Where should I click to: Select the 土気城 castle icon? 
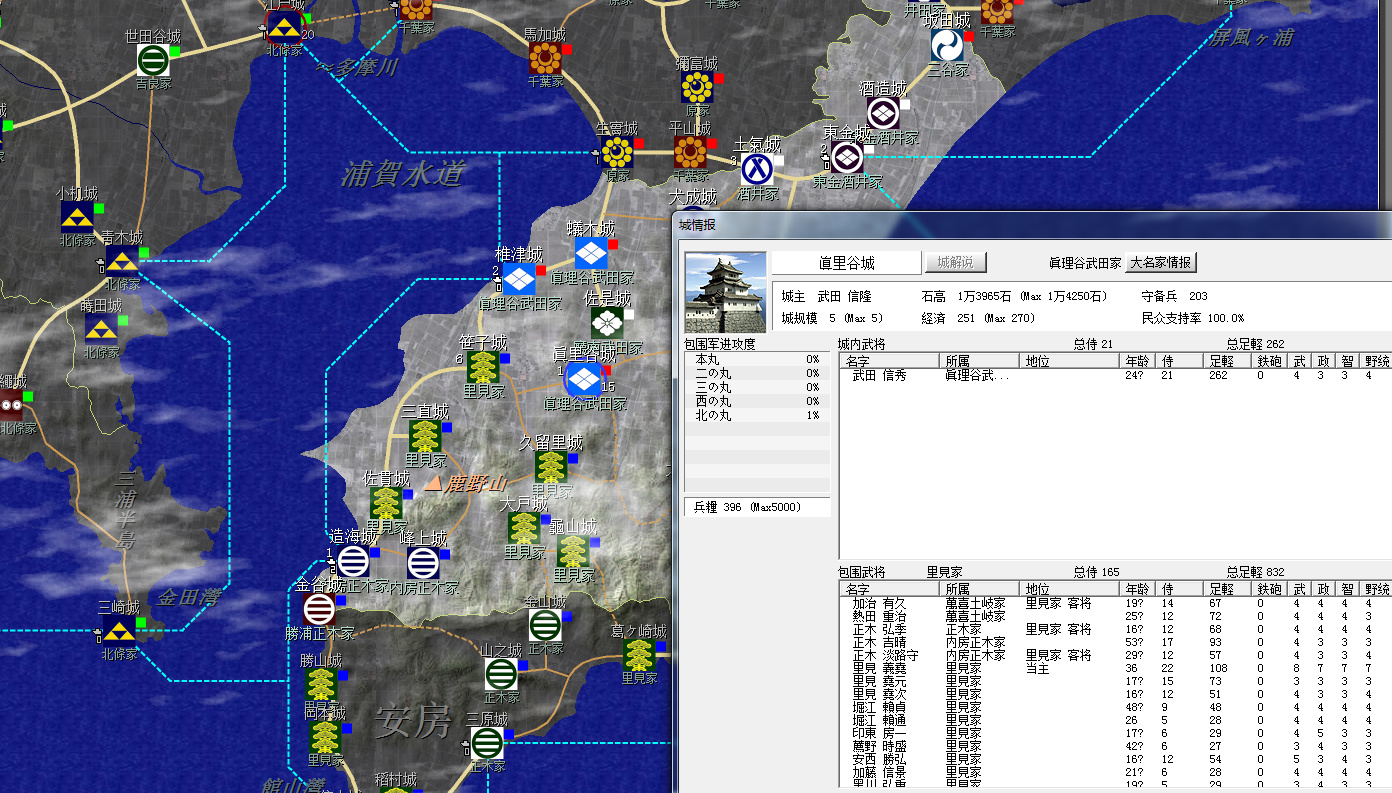[x=757, y=169]
